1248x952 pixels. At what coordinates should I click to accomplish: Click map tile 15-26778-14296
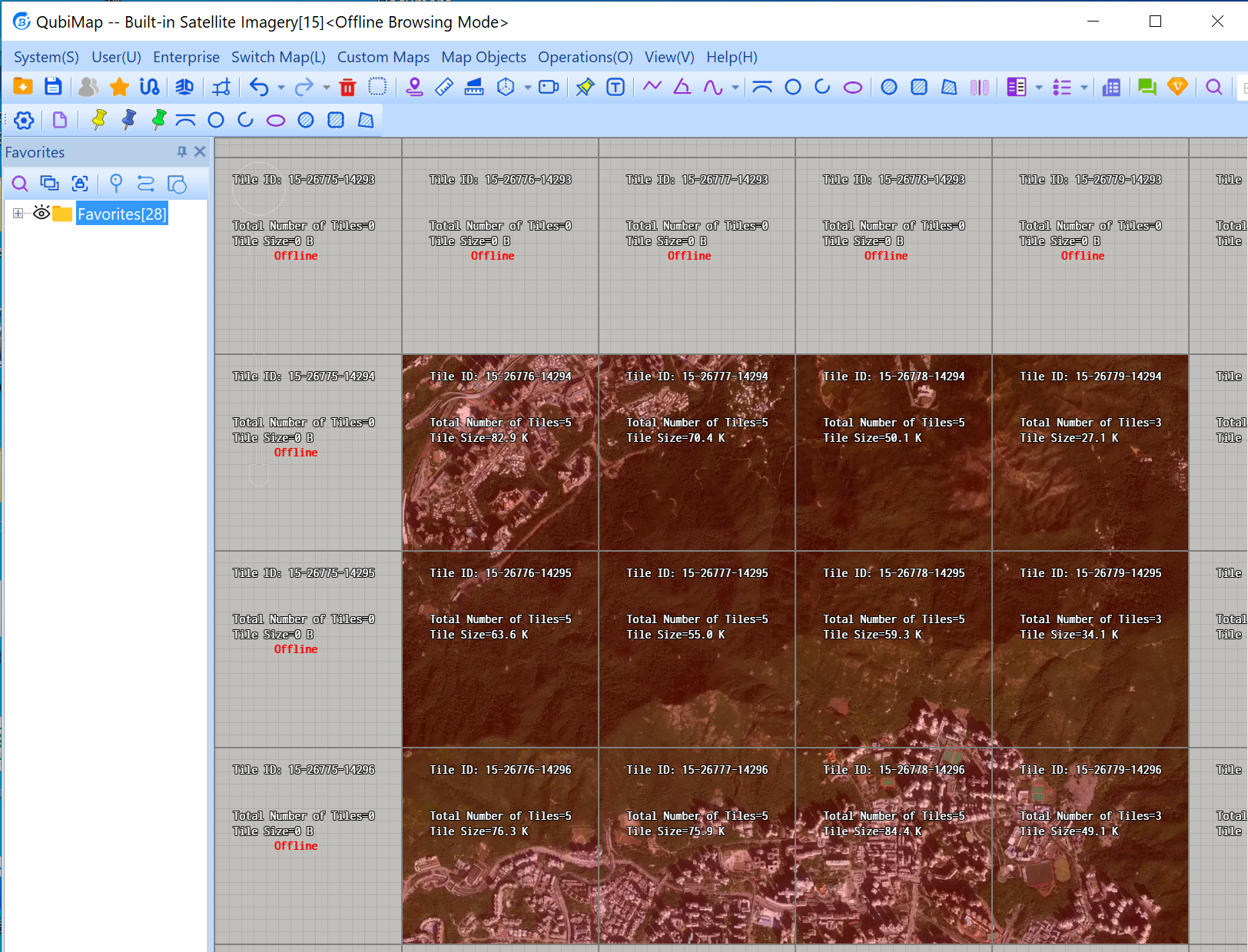pyautogui.click(x=894, y=846)
